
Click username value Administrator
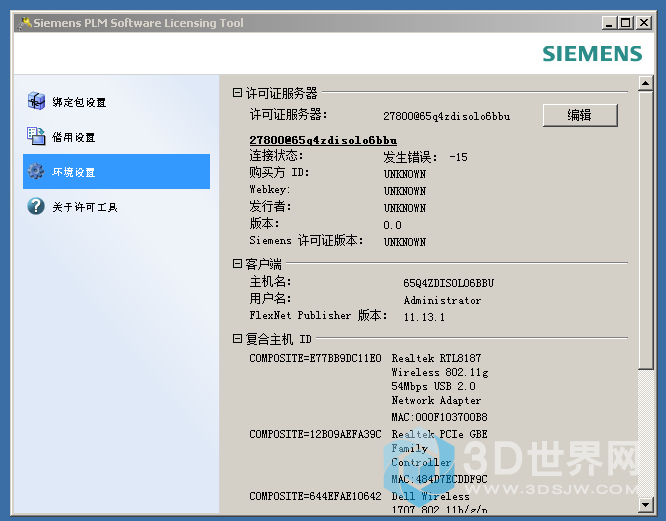442,300
